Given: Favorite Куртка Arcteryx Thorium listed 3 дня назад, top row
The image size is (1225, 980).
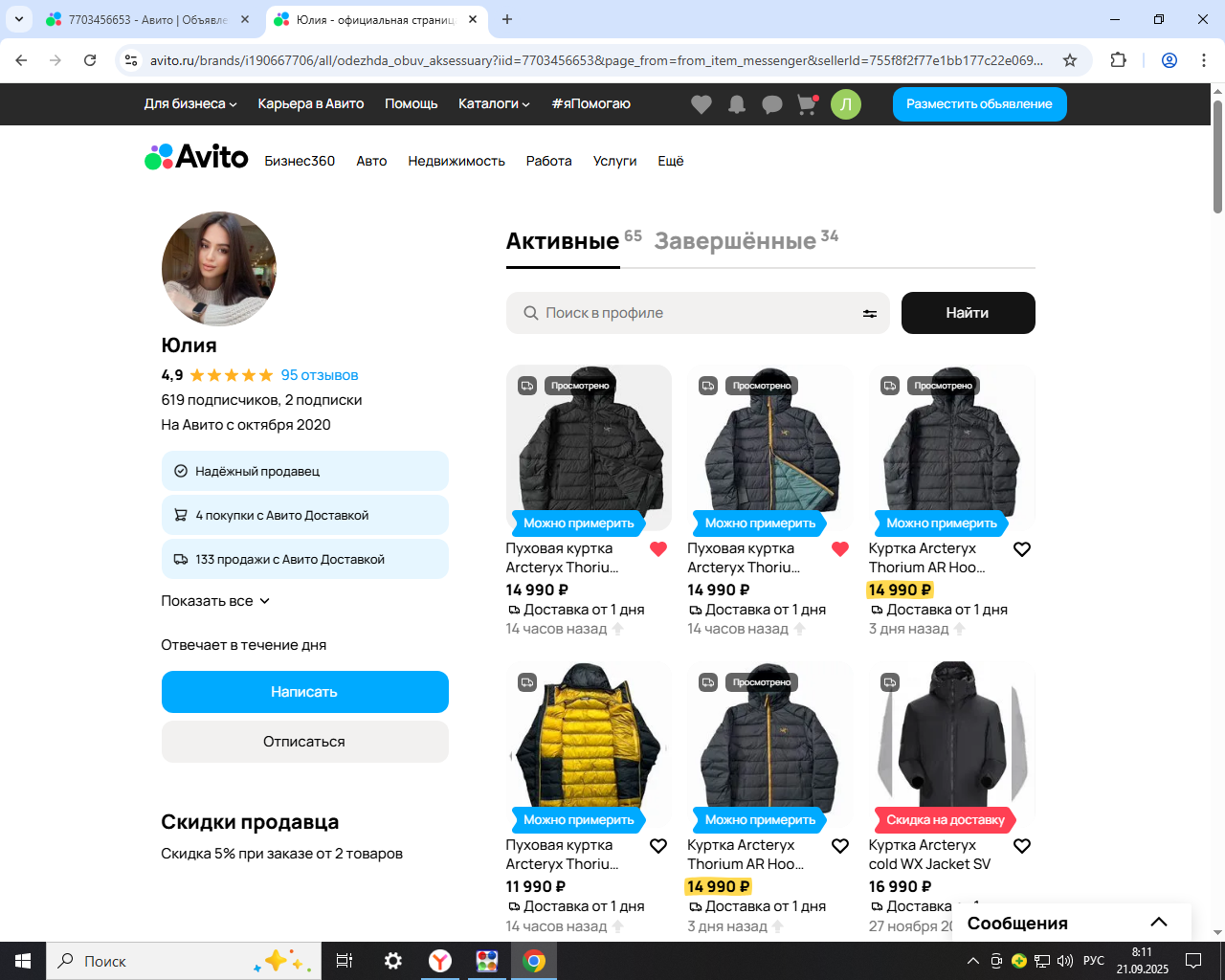Looking at the screenshot, I should (1022, 549).
